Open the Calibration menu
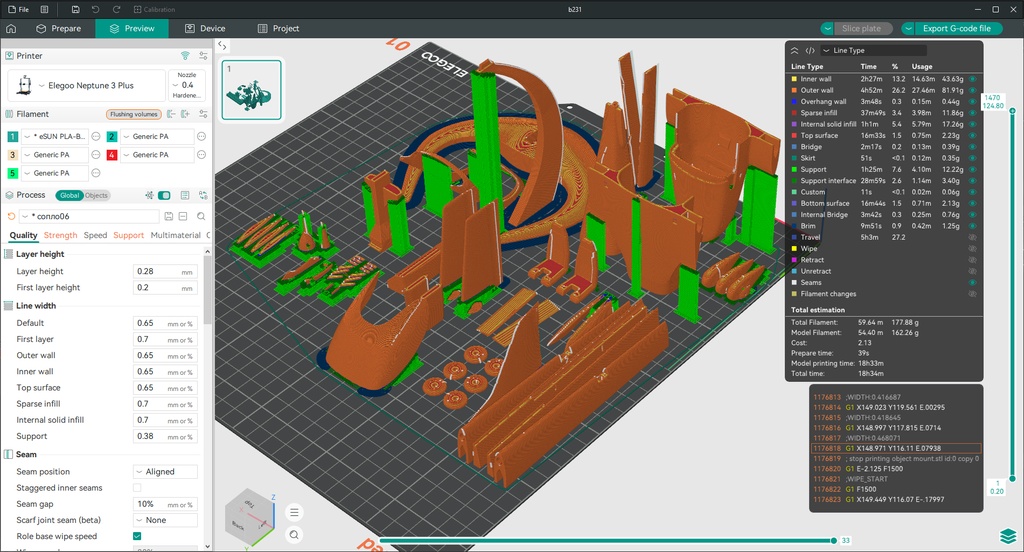Screen dimensions: 1024x552 pos(154,9)
